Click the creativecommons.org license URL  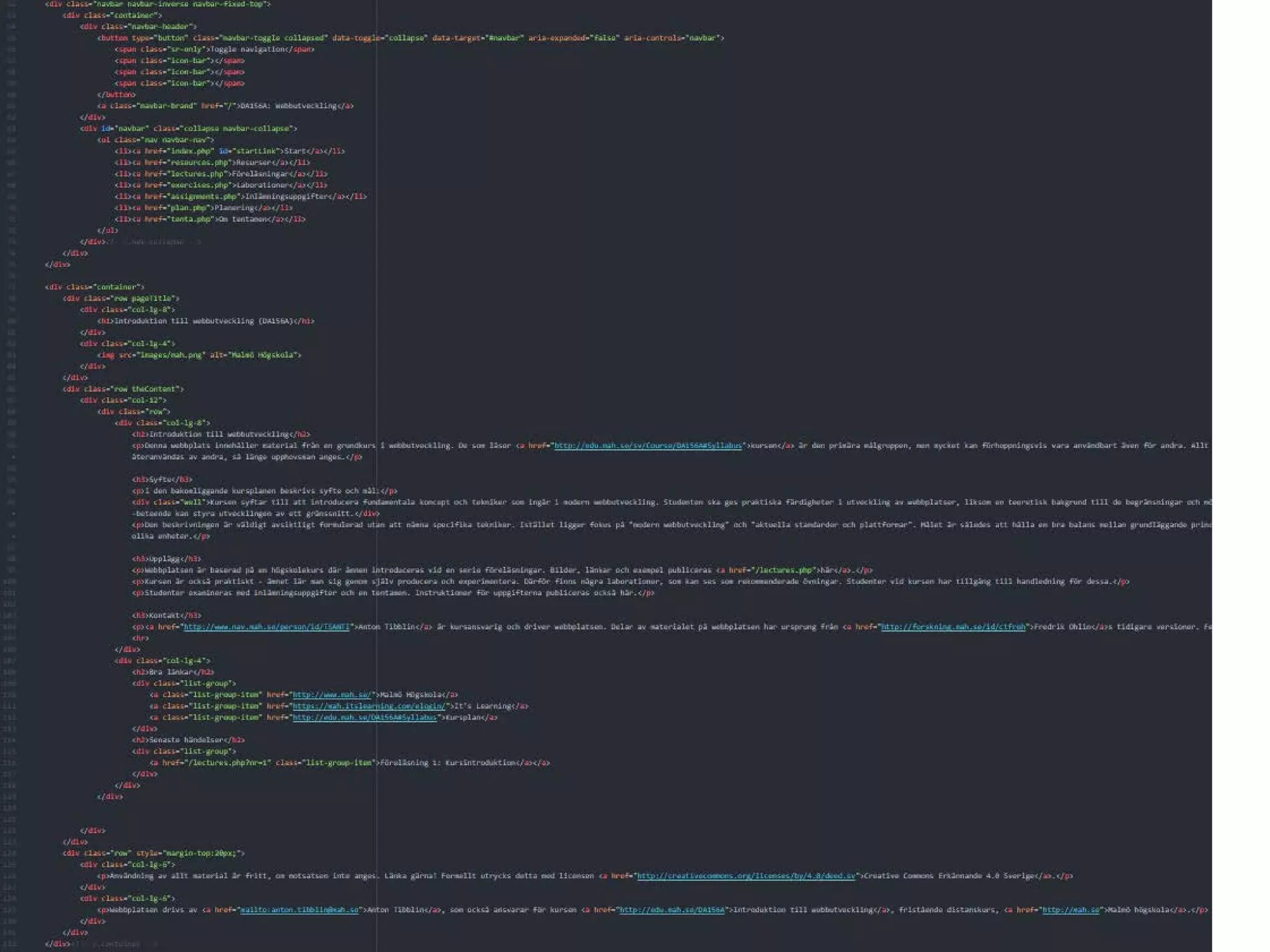[746, 876]
